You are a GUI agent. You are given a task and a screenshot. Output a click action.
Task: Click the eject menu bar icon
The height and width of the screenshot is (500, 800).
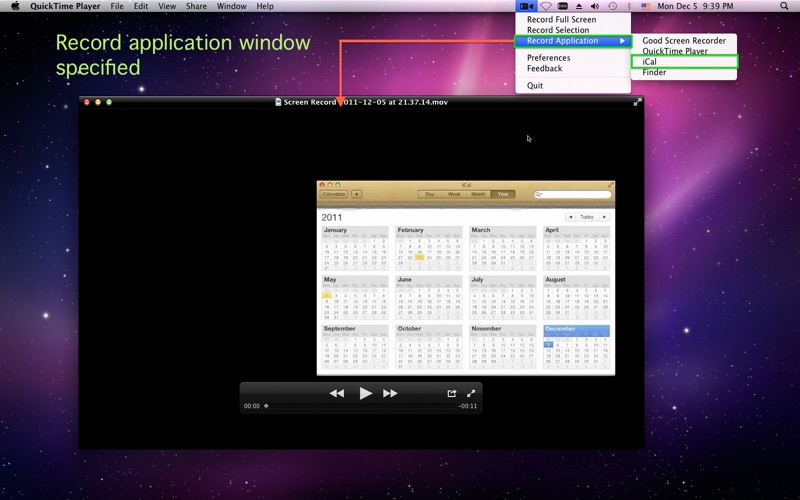pyautogui.click(x=579, y=6)
